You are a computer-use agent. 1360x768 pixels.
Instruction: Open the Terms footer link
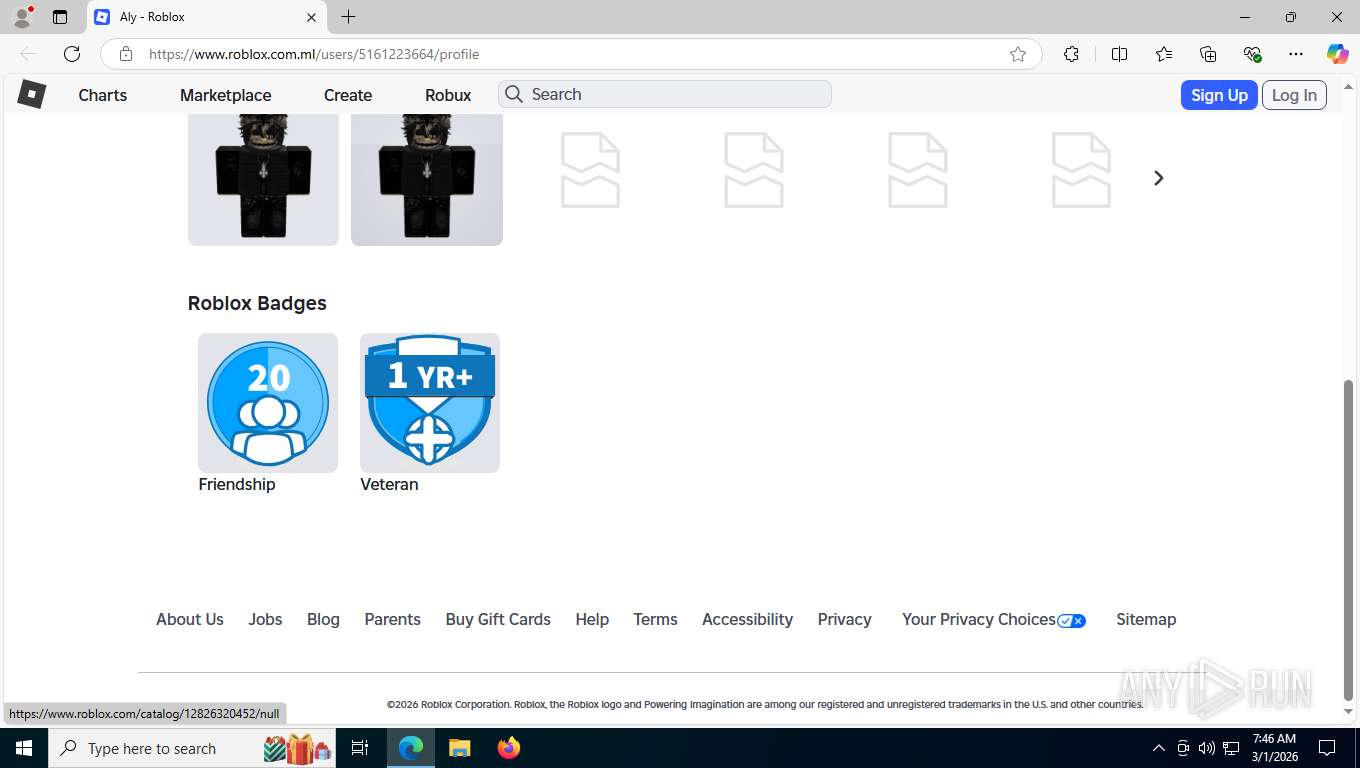click(x=655, y=619)
